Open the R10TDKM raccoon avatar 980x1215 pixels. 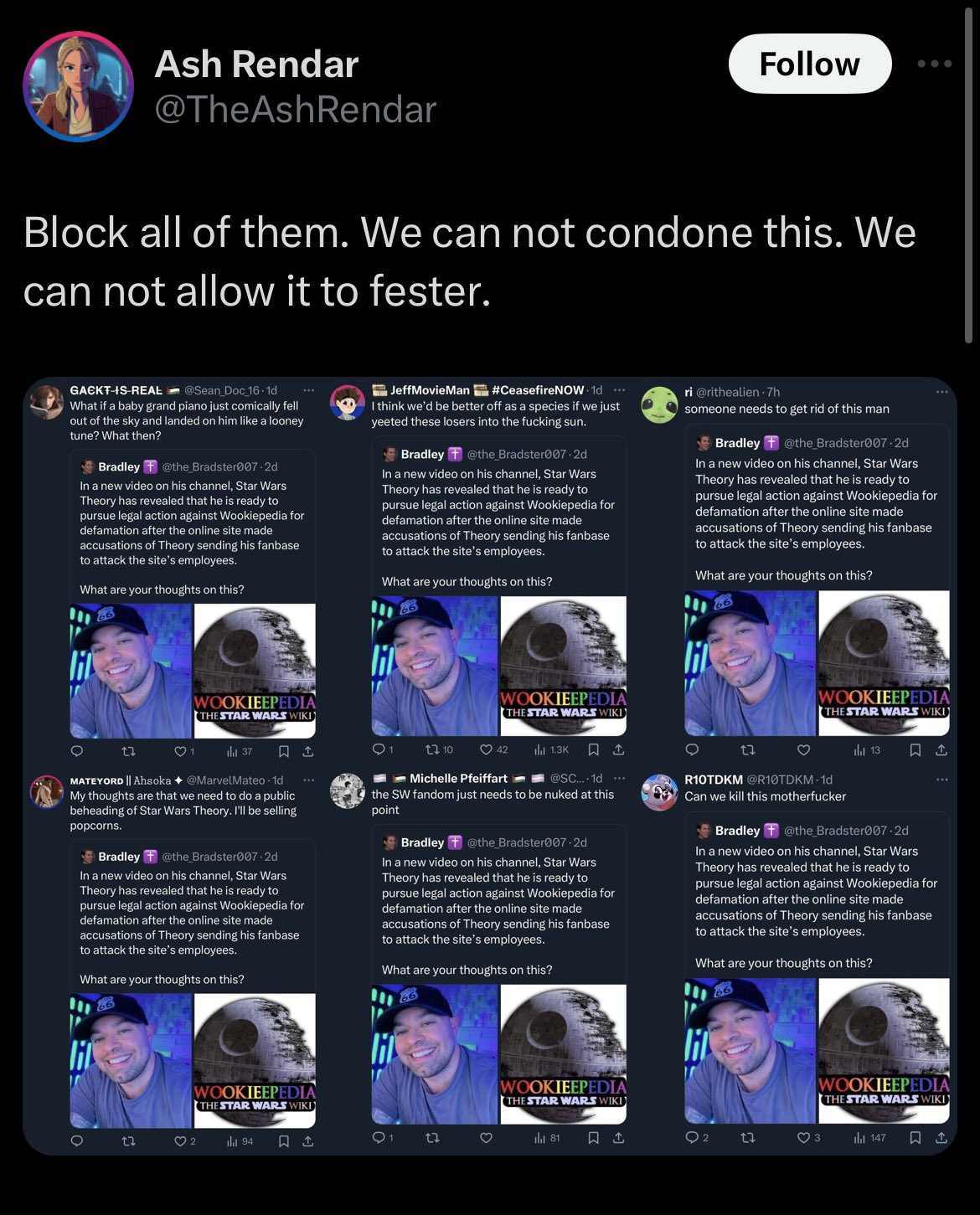point(659,791)
